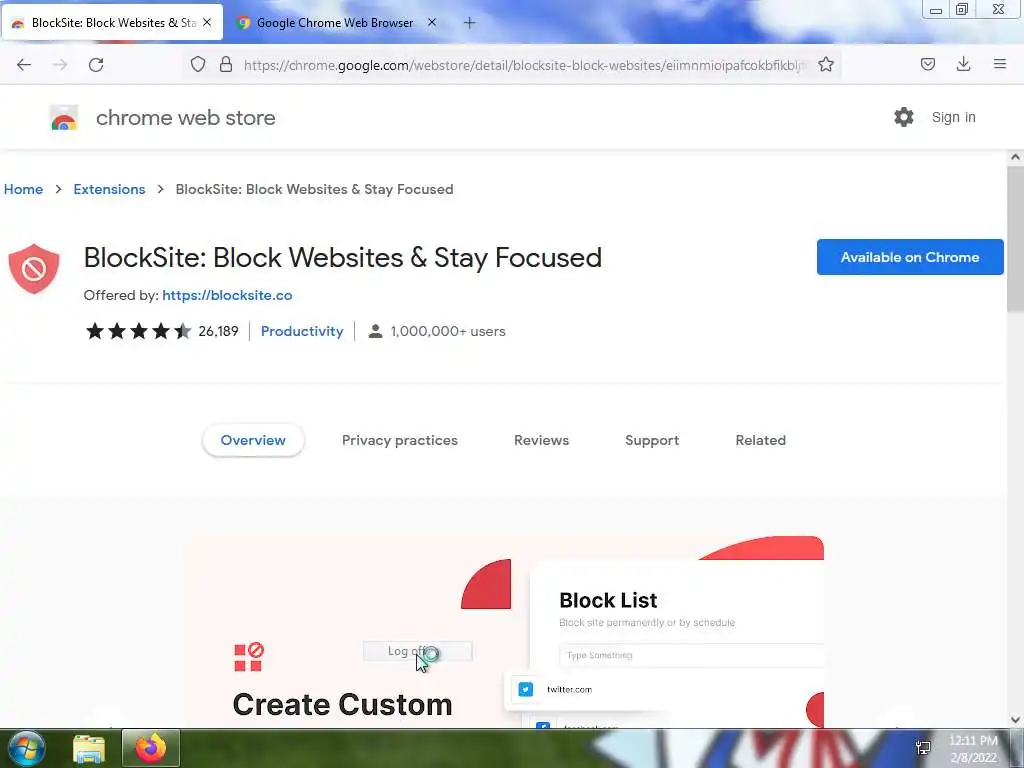Screen dimensions: 1024x768
Task: Select the BlockSite browser tab
Action: 112,23
